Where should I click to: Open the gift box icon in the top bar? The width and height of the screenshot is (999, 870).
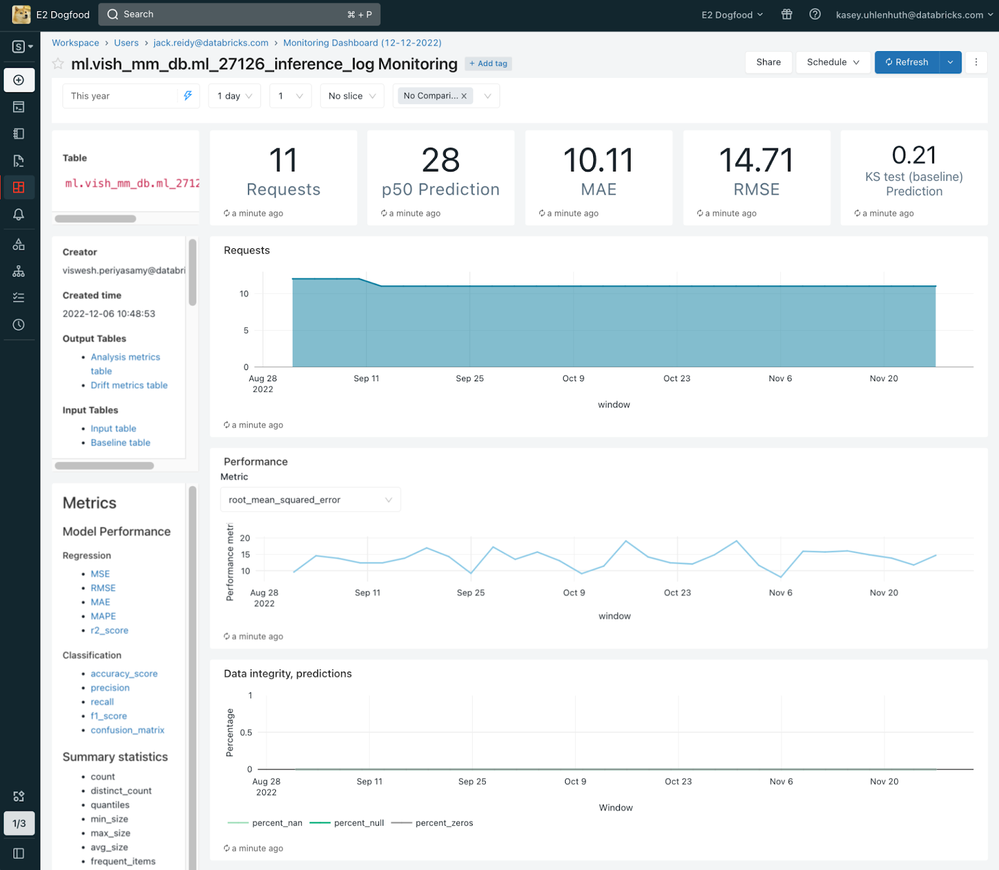tap(787, 15)
